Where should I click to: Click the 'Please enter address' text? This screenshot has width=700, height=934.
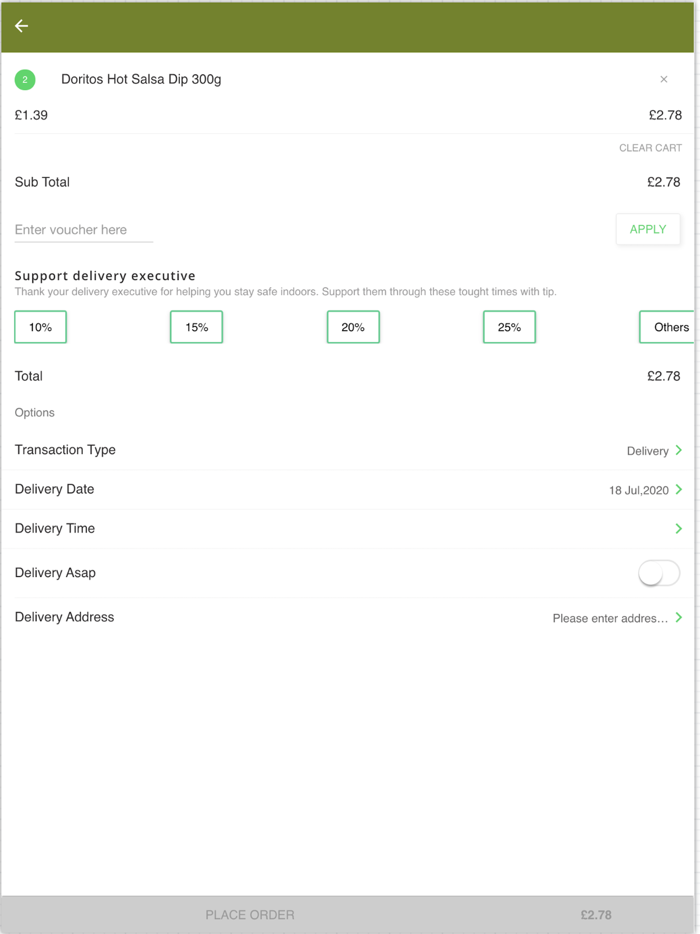(610, 619)
